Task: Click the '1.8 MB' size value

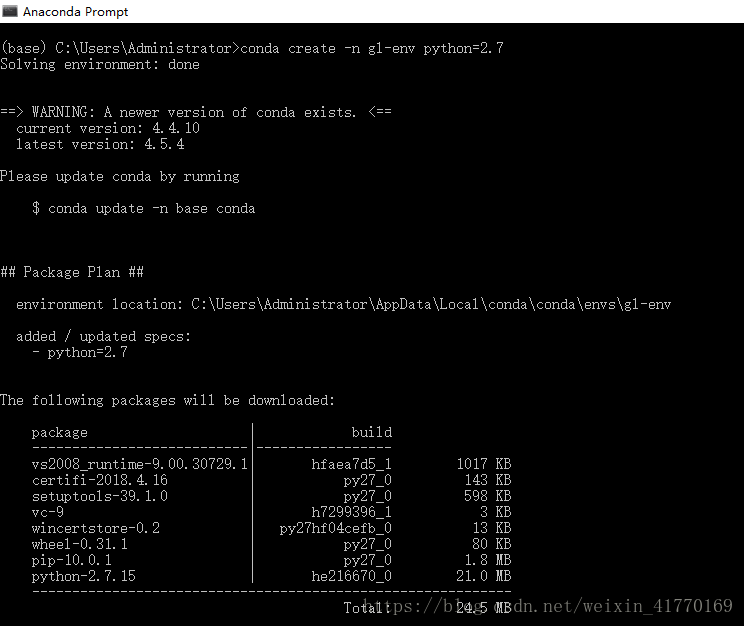Action: pyautogui.click(x=488, y=561)
